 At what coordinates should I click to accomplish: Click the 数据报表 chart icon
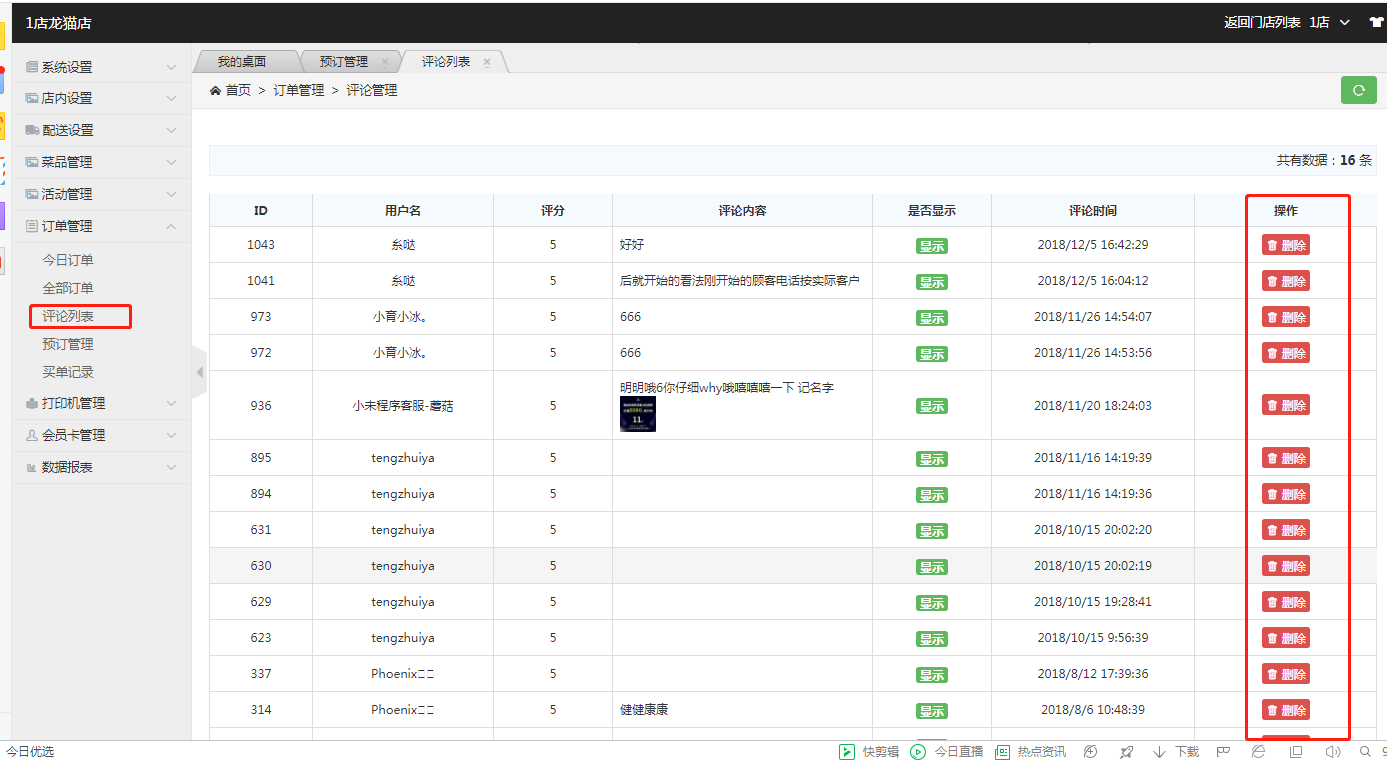tap(32, 468)
